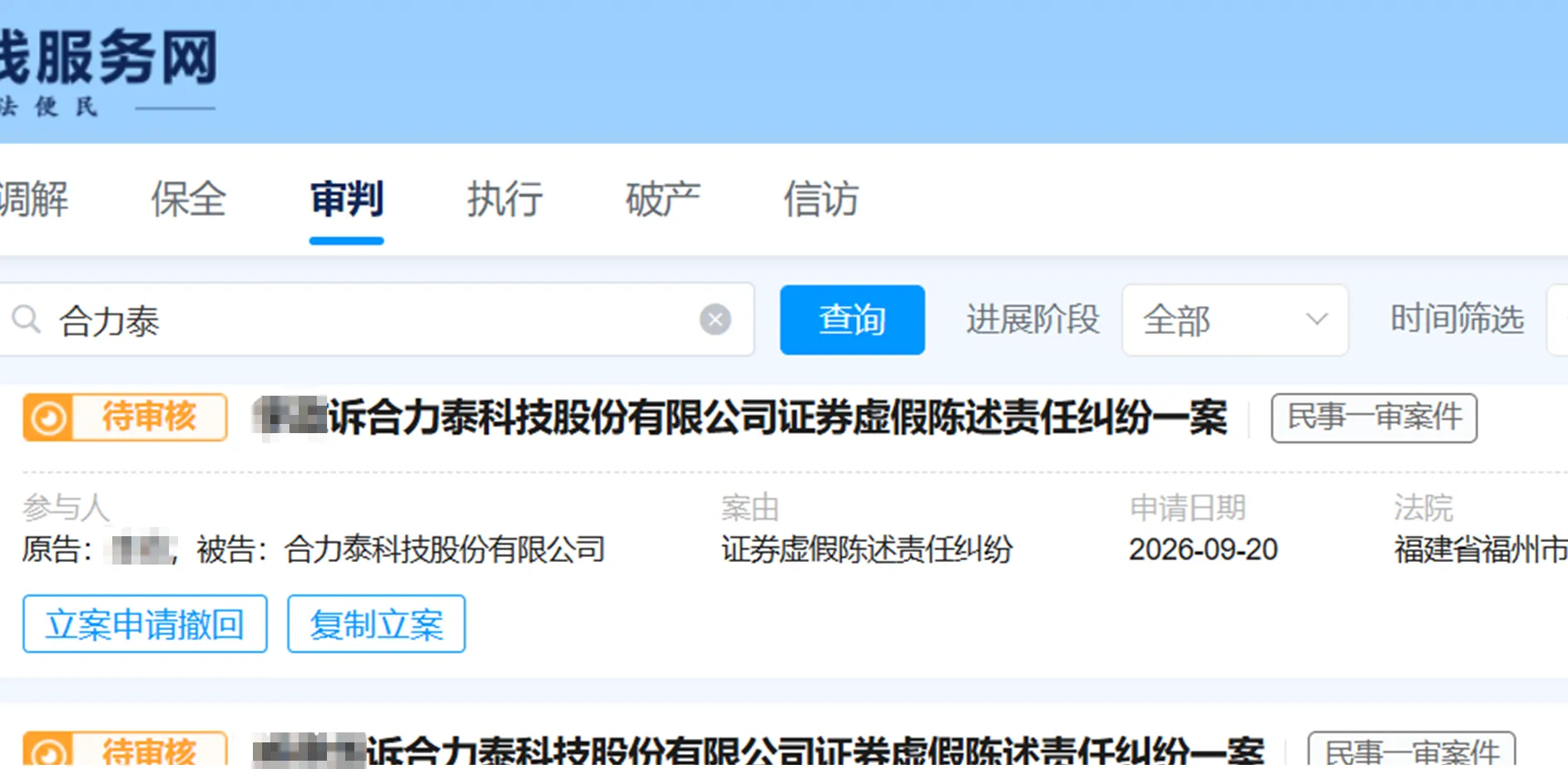Open the 执行 tab

coord(504,200)
